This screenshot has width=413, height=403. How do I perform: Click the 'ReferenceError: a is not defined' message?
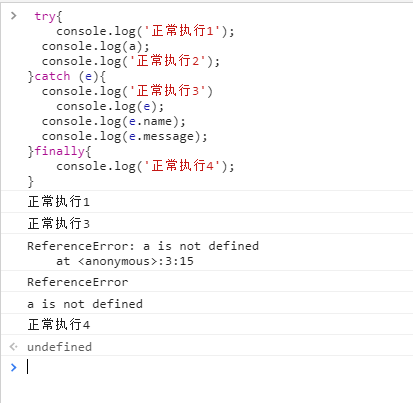point(143,246)
